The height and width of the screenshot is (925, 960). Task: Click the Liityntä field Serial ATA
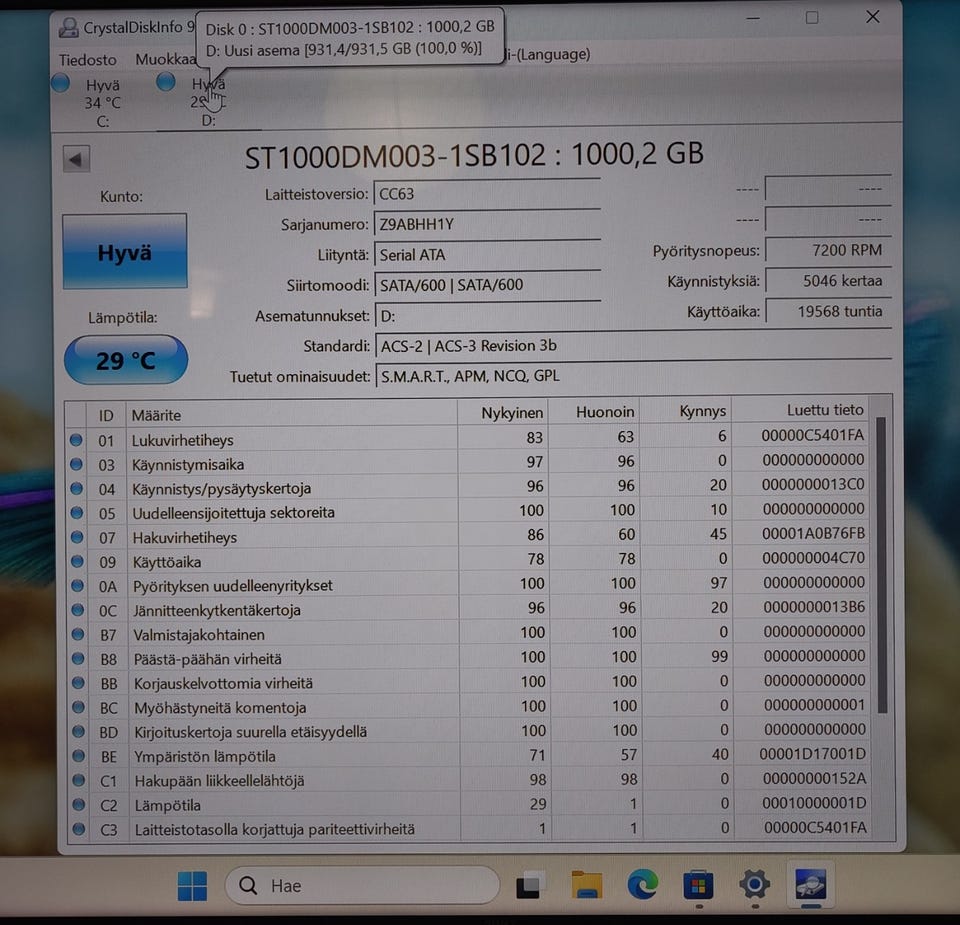tap(487, 255)
